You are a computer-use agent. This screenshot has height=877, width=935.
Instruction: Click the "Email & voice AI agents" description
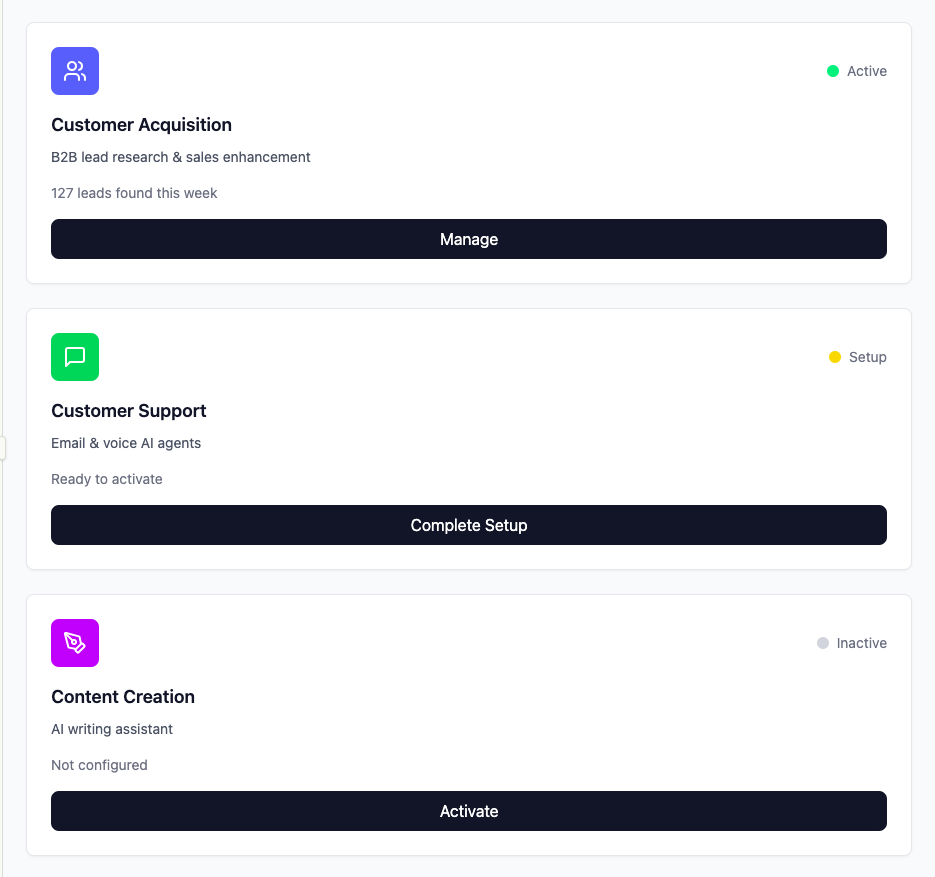pyautogui.click(x=126, y=443)
